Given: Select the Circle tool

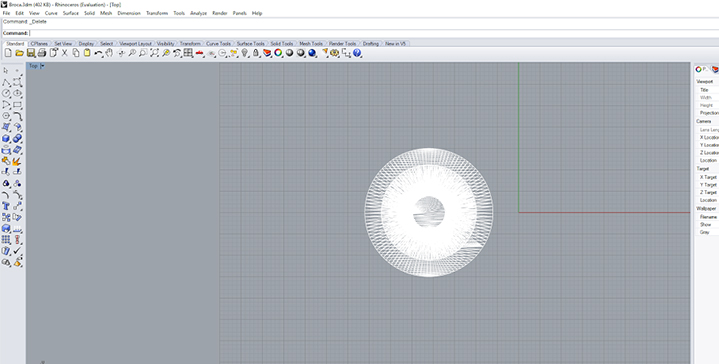Looking at the screenshot, I should coord(6,93).
